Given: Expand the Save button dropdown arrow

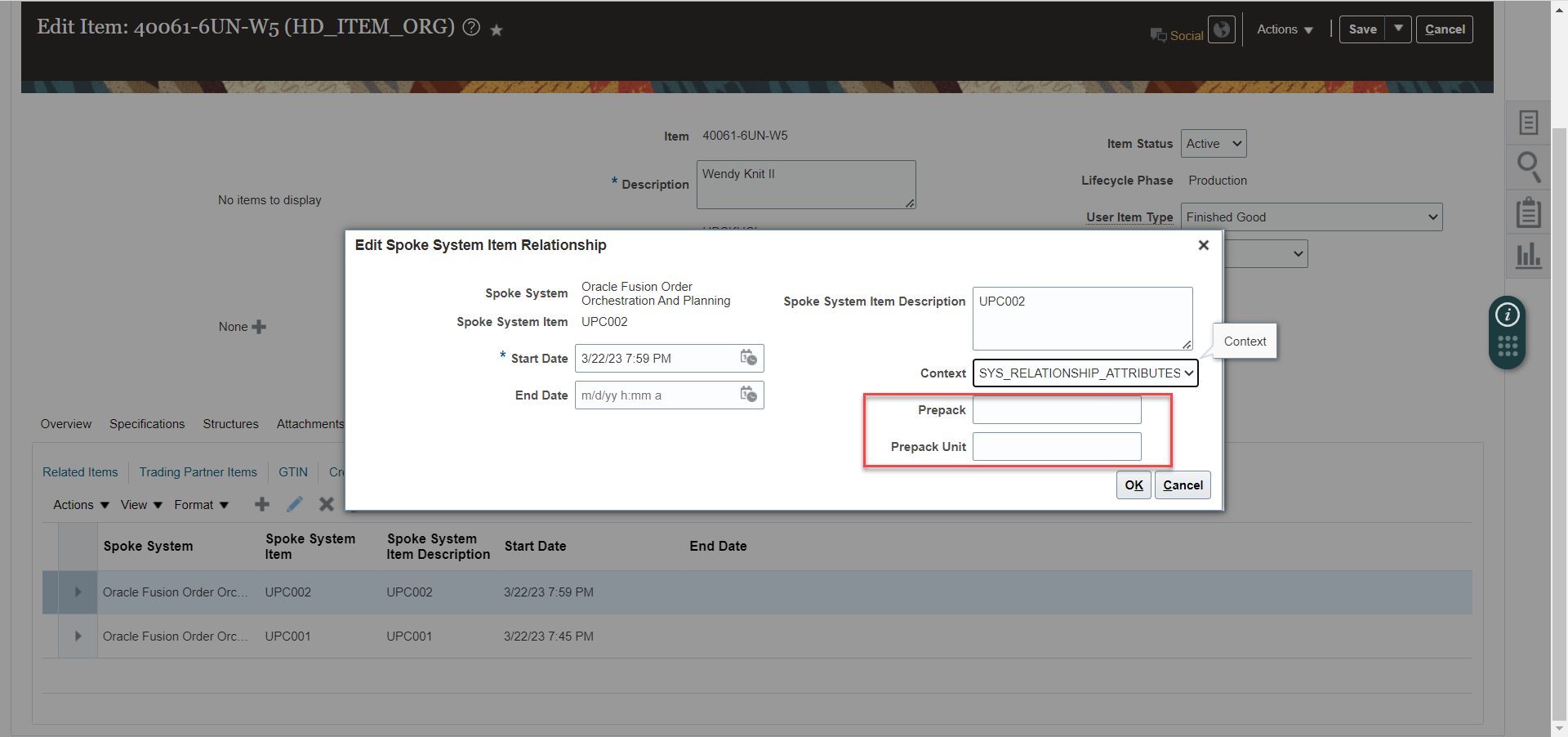Looking at the screenshot, I should point(1397,29).
